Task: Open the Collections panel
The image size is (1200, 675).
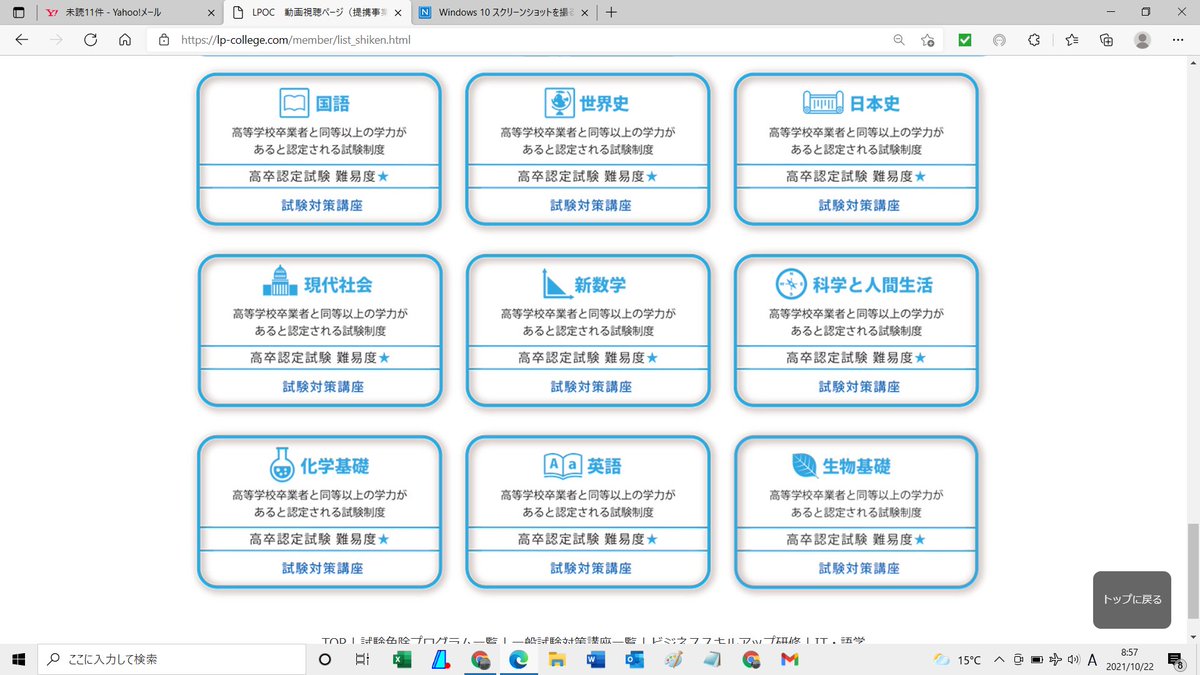Action: coord(1106,40)
